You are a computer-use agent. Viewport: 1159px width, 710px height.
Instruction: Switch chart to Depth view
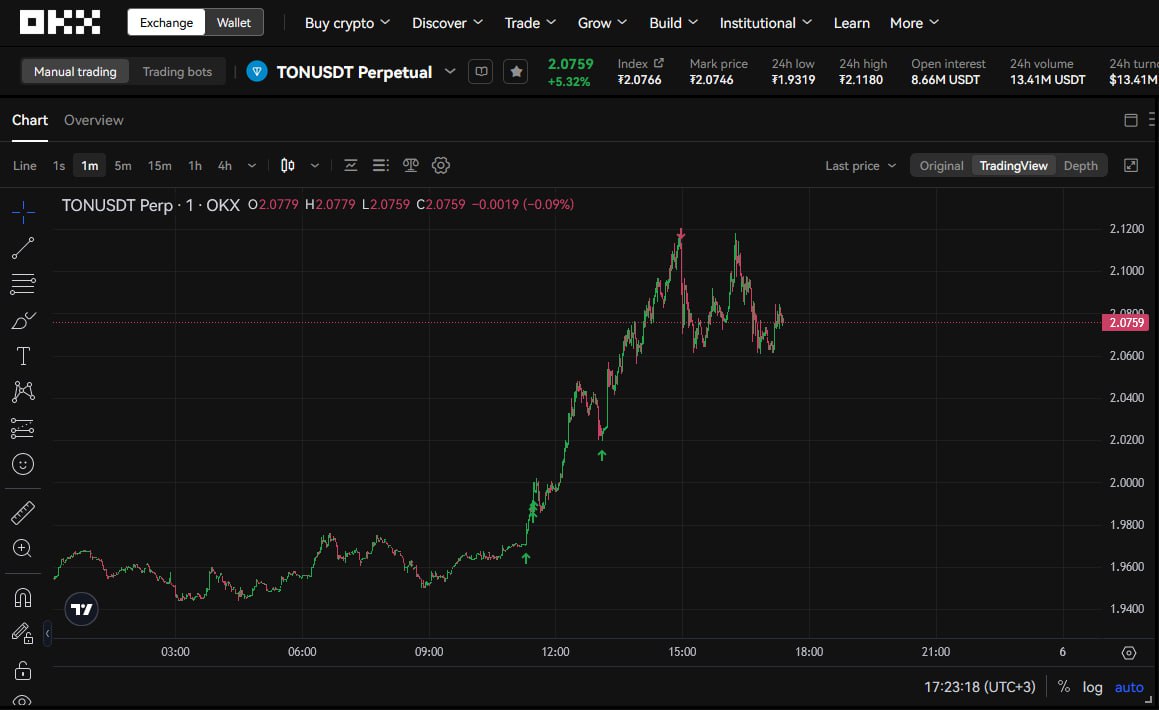point(1081,165)
